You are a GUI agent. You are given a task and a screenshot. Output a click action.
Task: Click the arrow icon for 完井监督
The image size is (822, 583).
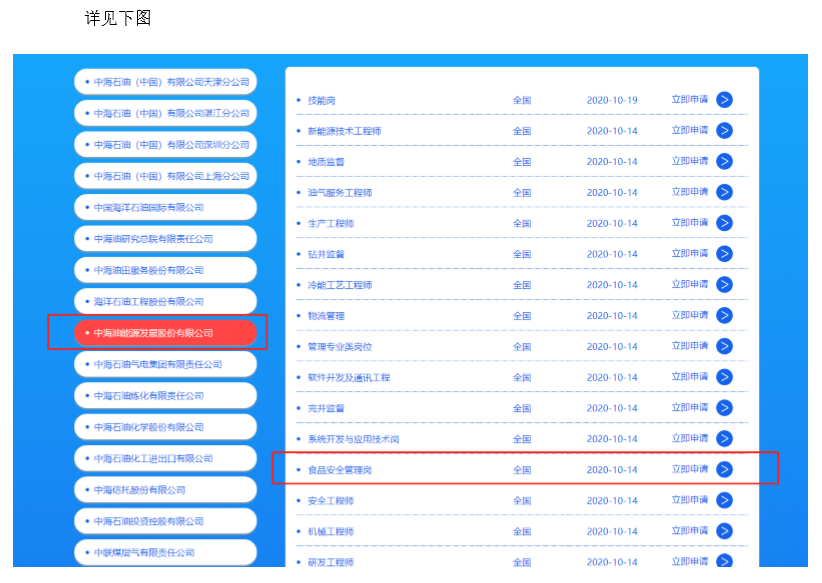coord(724,408)
